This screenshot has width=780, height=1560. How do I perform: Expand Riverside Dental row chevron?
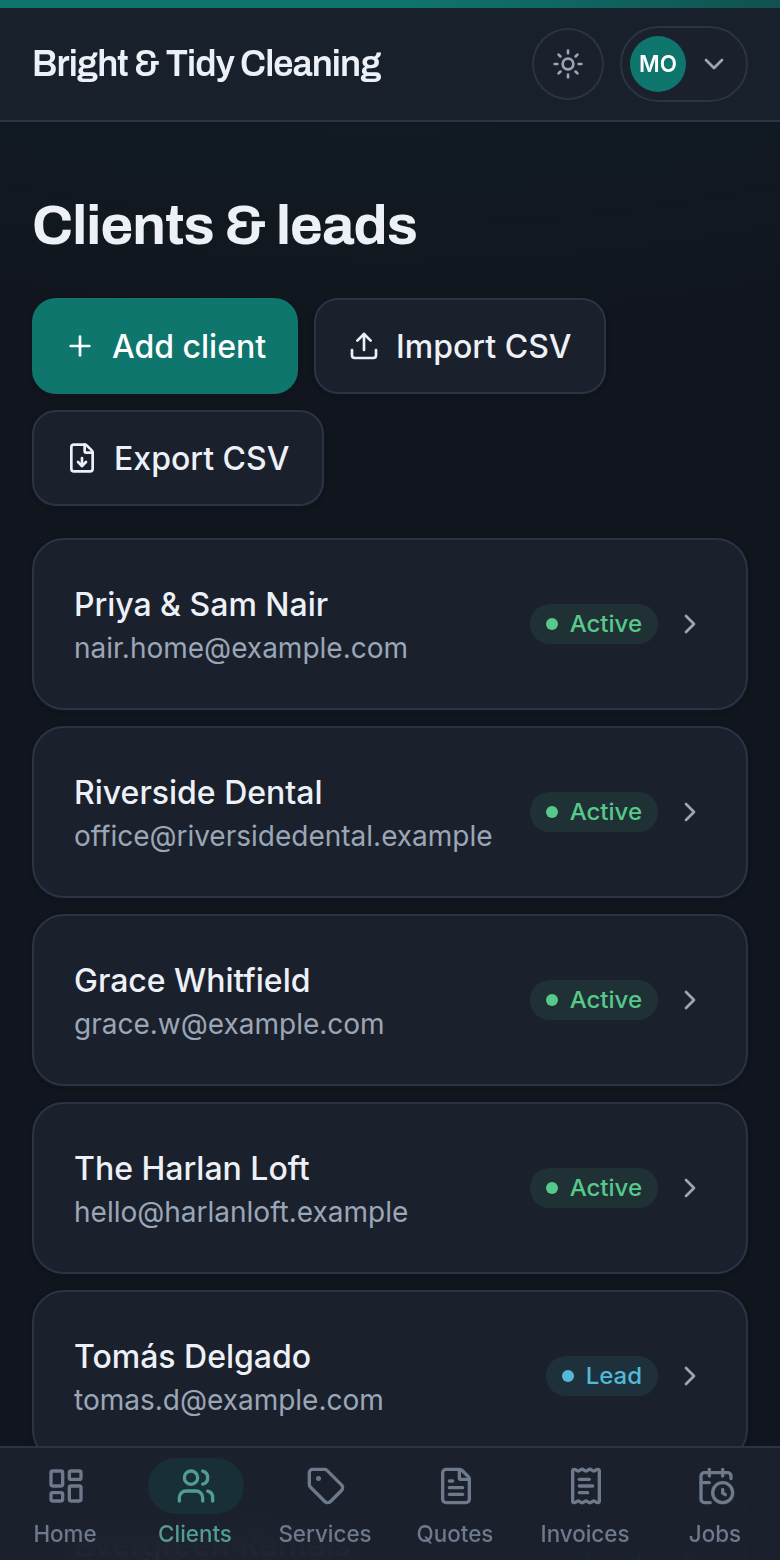click(x=689, y=812)
